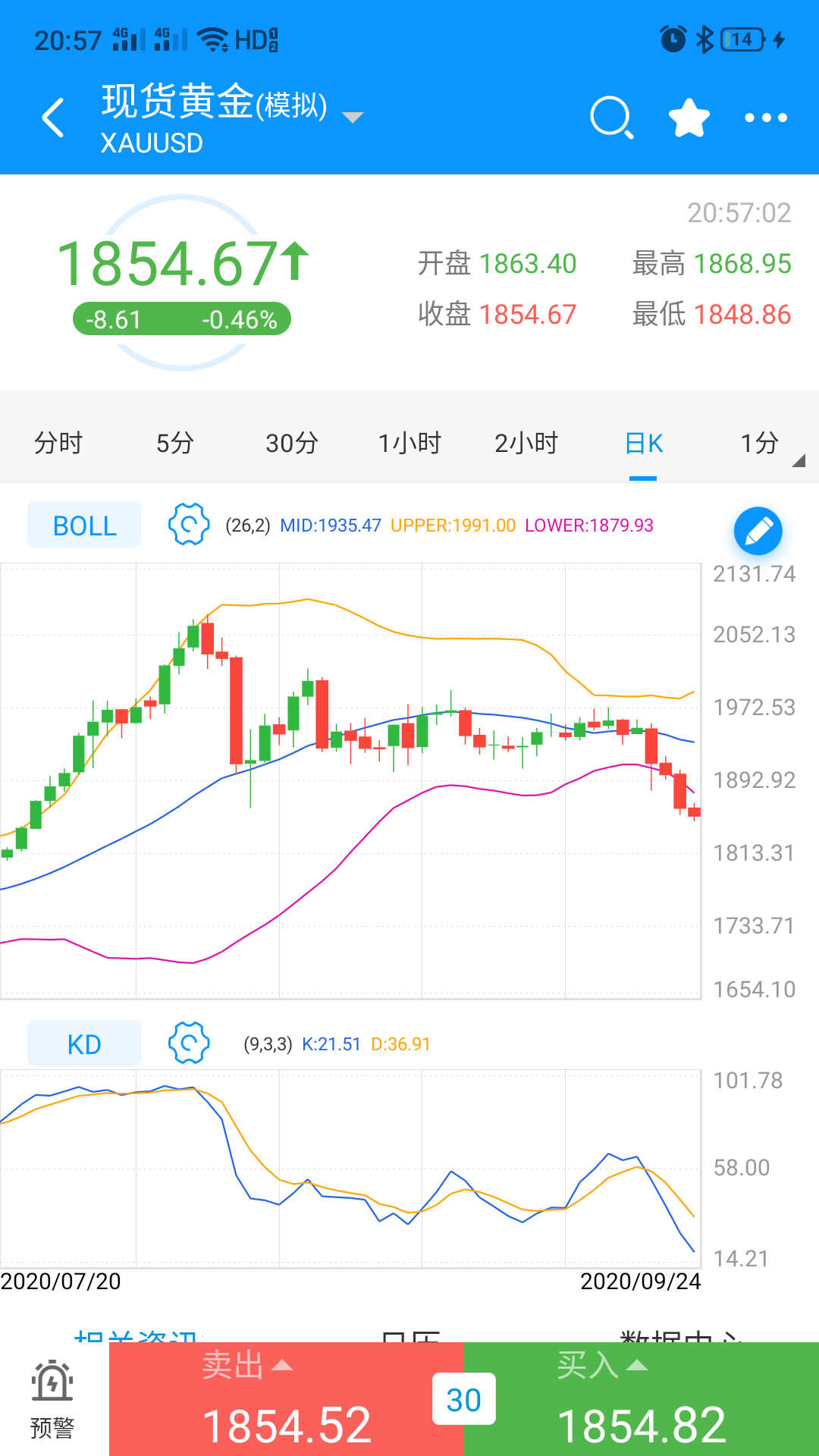
Task: Expand the instrument name dropdown arrow
Action: click(353, 118)
